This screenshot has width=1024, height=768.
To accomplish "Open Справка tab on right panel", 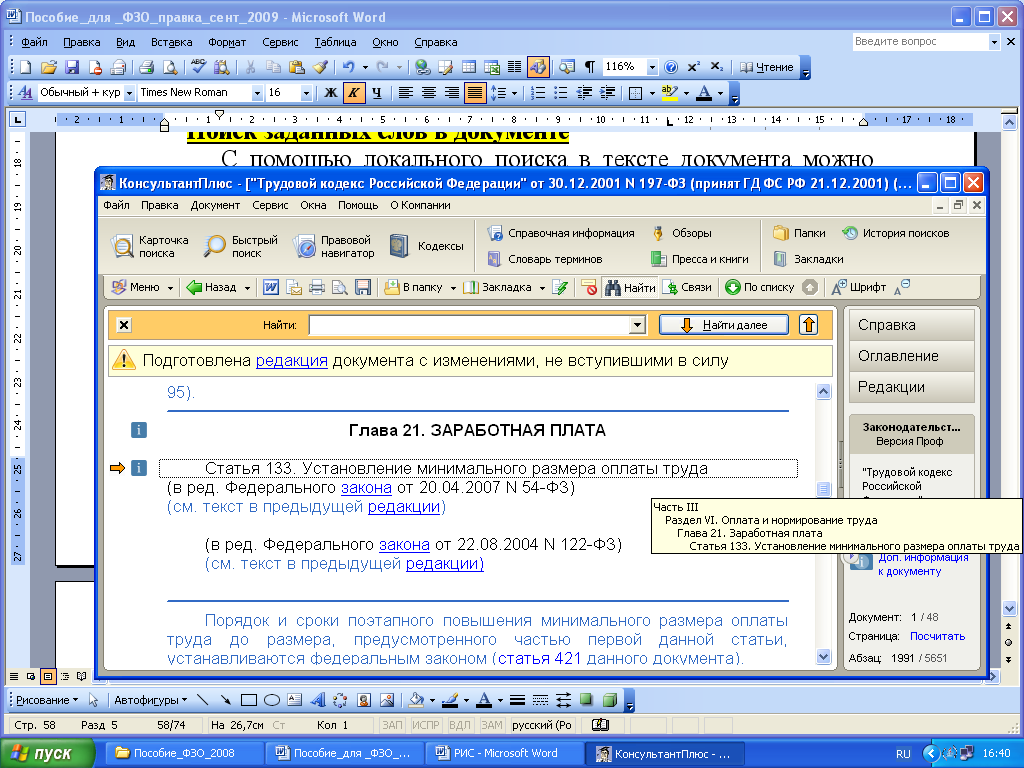I will 911,325.
